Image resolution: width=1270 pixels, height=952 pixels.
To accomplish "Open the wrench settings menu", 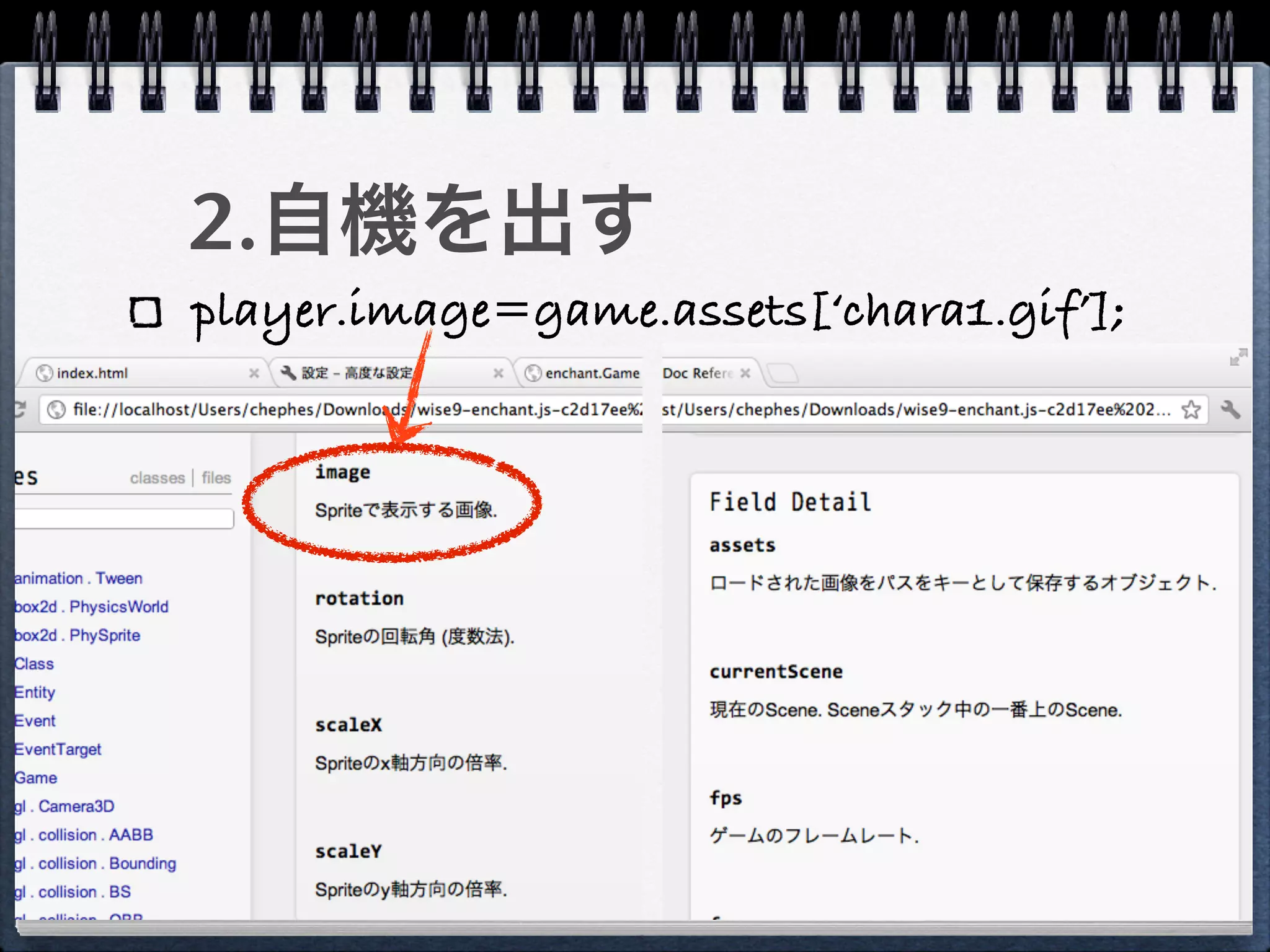I will (1230, 409).
